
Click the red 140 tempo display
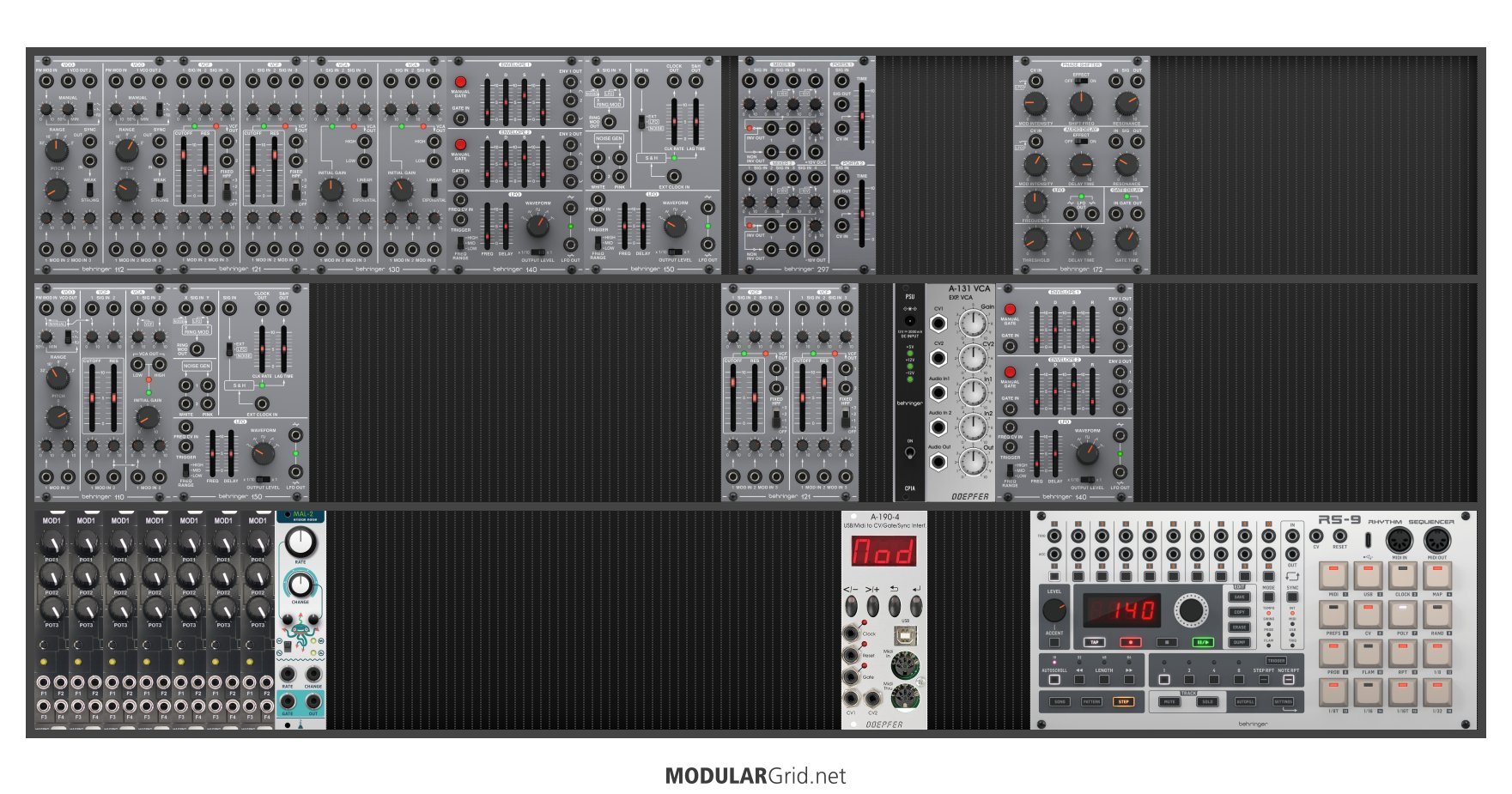click(1122, 610)
